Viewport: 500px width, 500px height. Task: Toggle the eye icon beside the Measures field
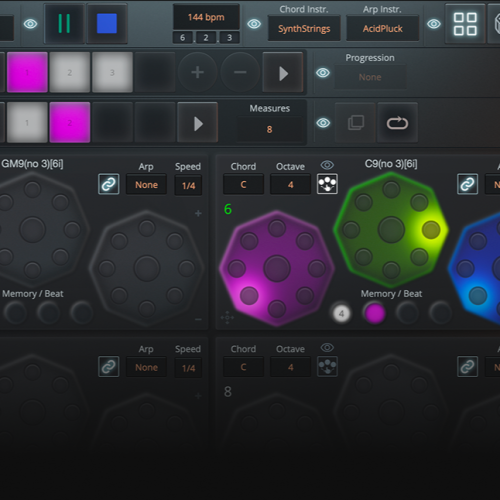323,123
